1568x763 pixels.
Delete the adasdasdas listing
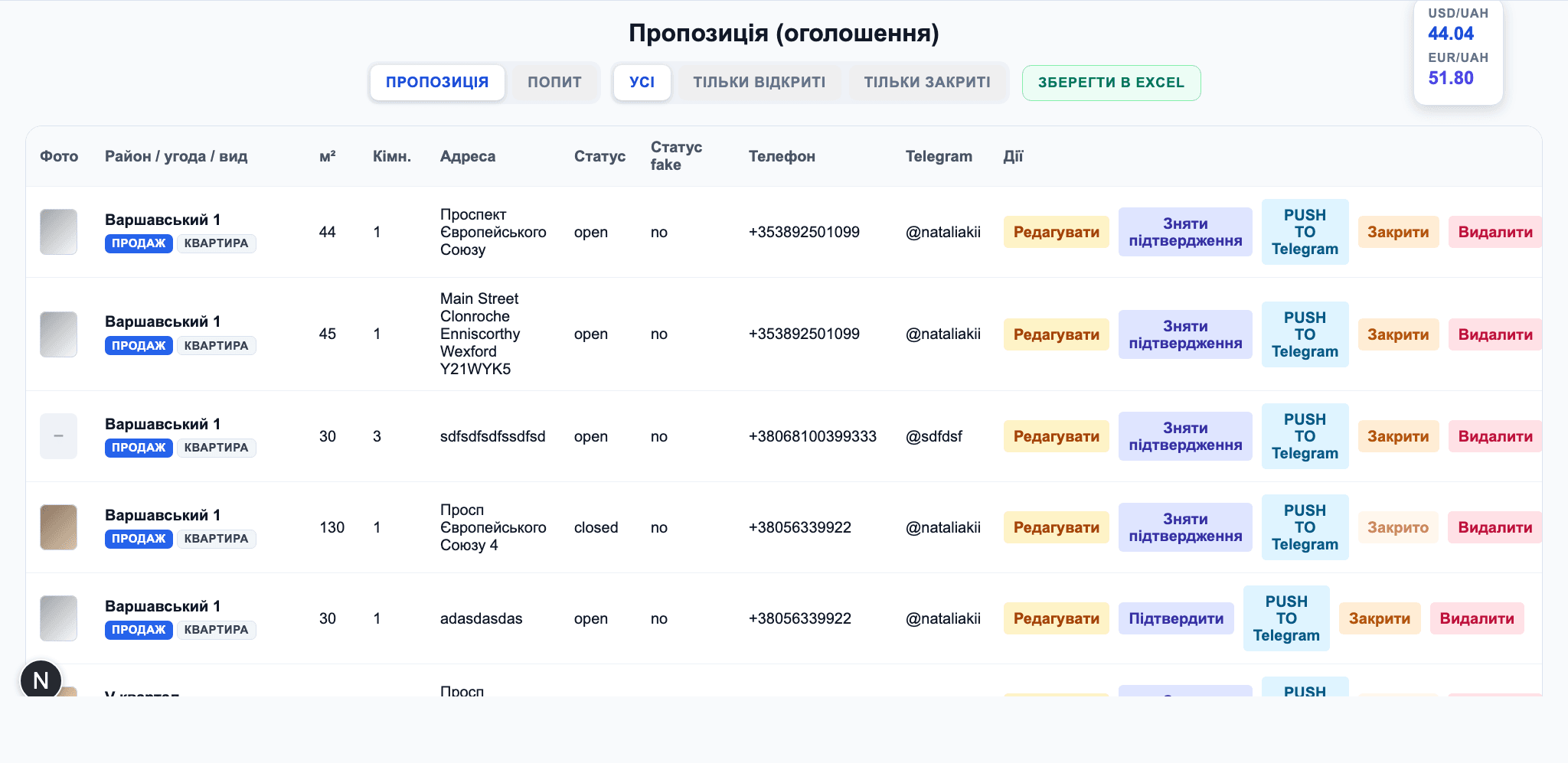click(1477, 618)
